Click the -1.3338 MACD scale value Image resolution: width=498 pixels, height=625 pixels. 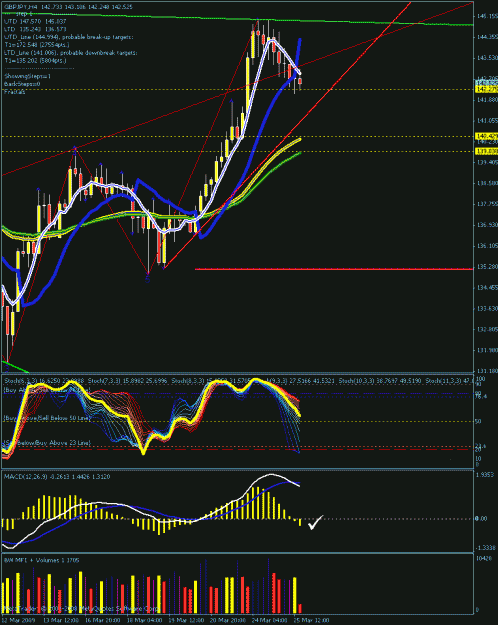point(485,548)
